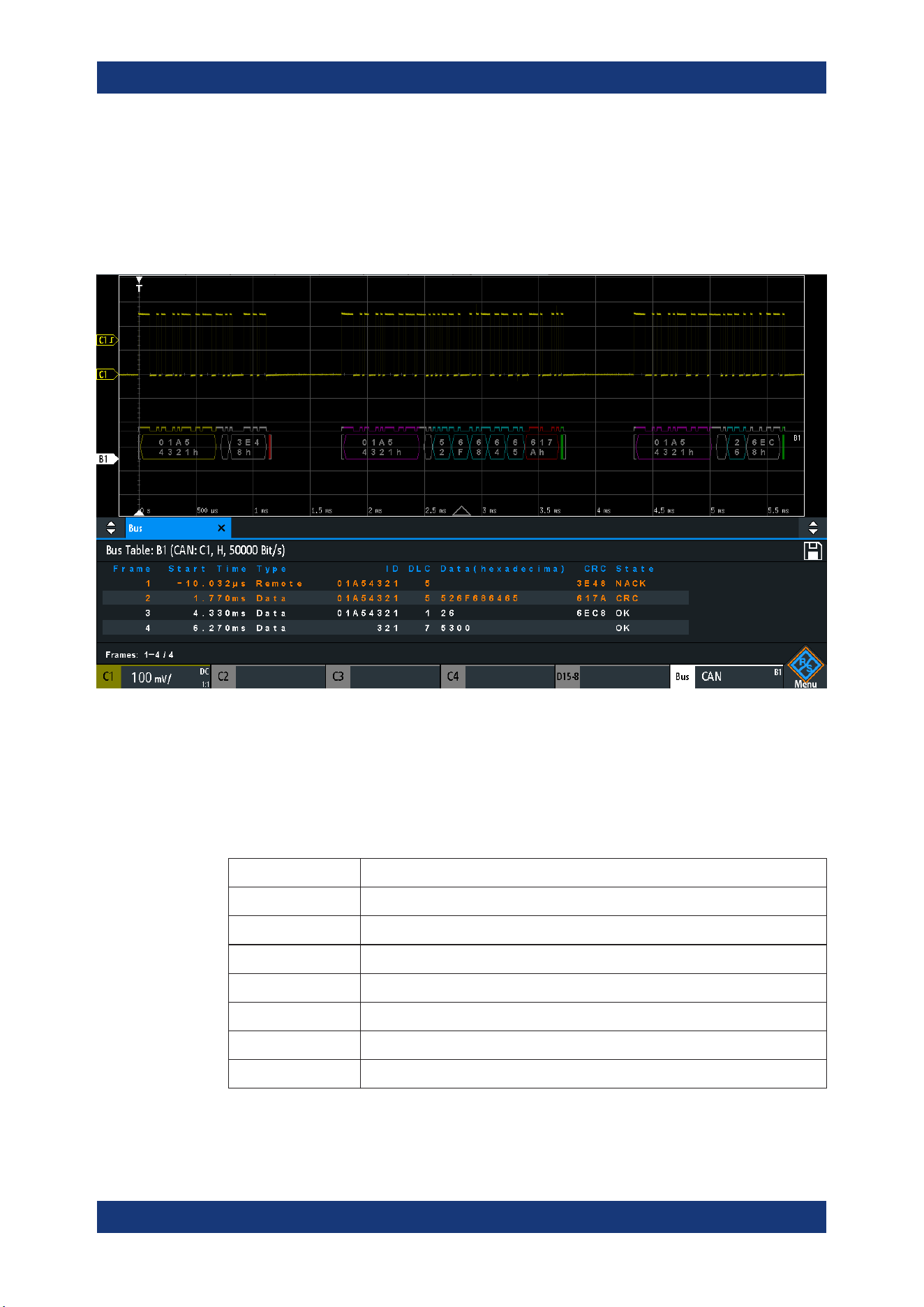
Task: Click the left up/down panel arrows
Action: 111,528
